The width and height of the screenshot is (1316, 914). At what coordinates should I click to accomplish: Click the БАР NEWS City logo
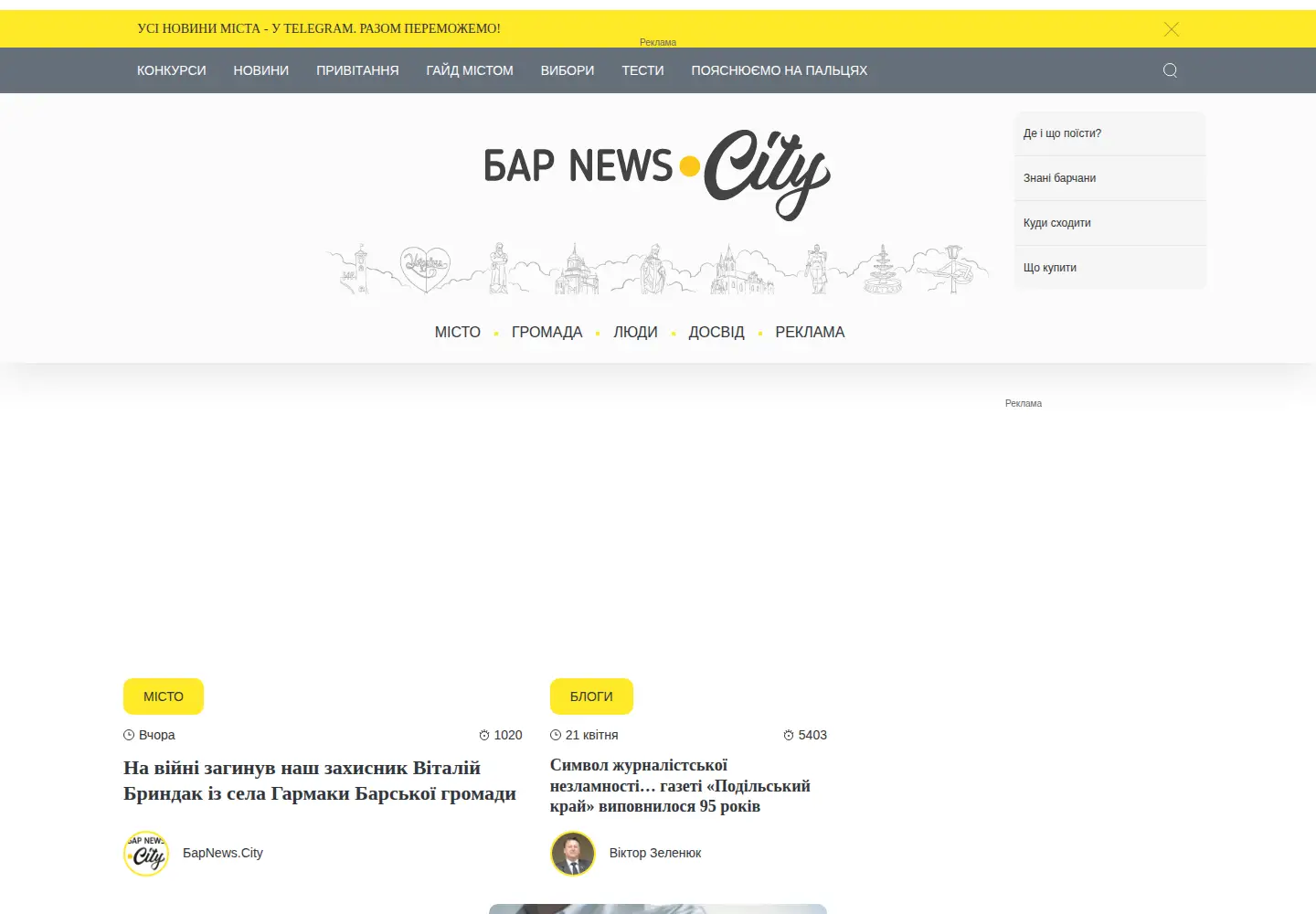657,174
